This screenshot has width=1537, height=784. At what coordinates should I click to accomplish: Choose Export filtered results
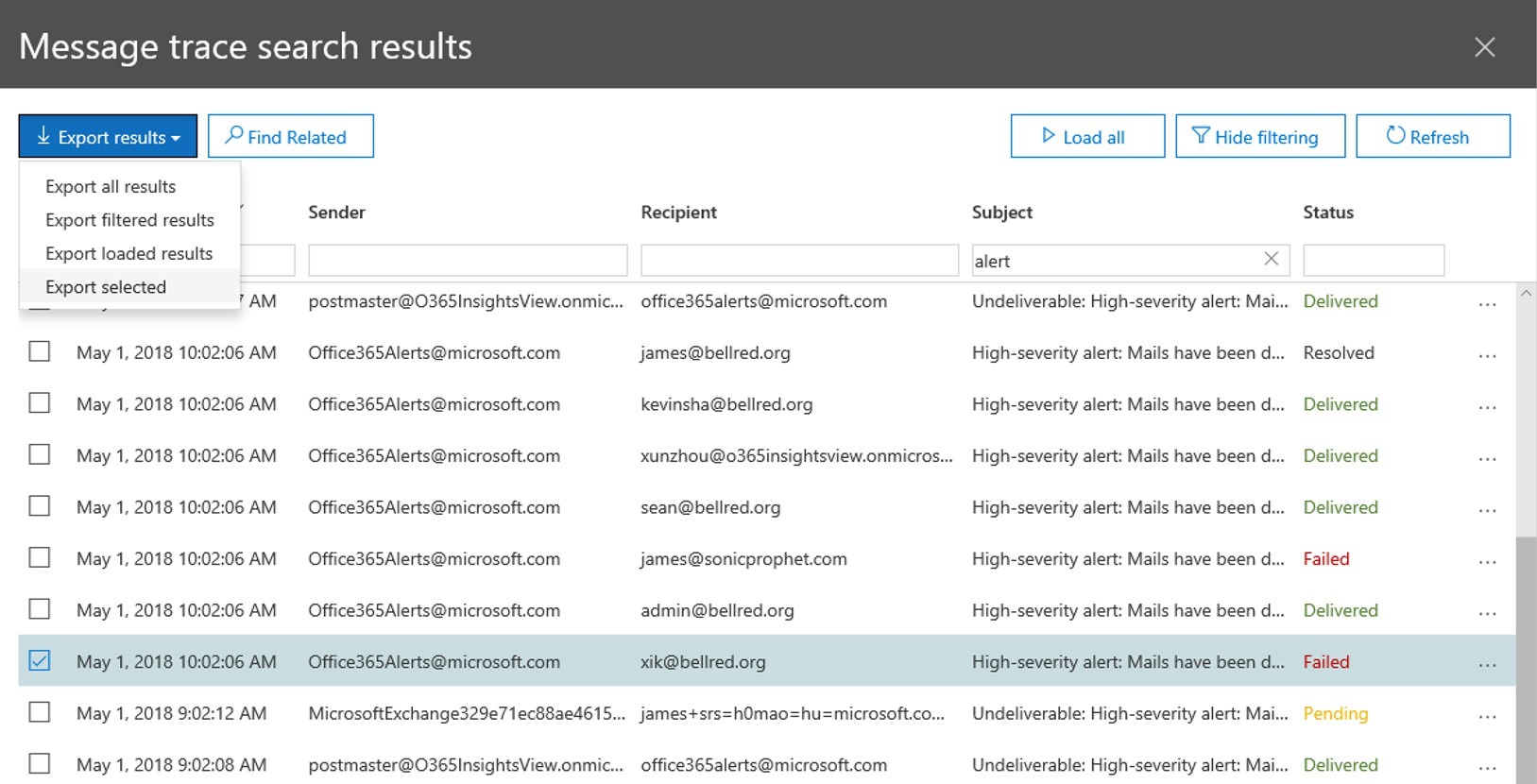[x=129, y=220]
